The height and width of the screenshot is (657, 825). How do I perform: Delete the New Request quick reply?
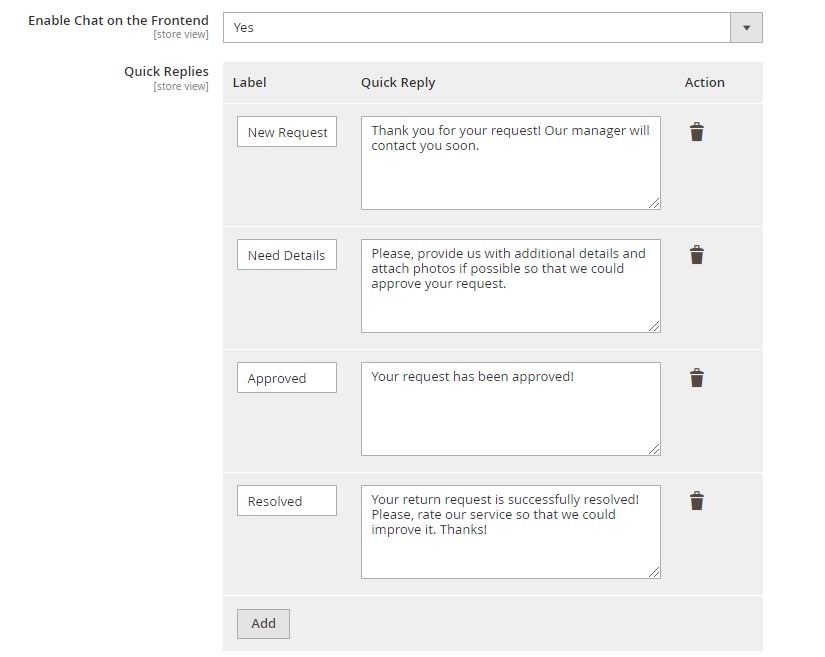click(697, 132)
